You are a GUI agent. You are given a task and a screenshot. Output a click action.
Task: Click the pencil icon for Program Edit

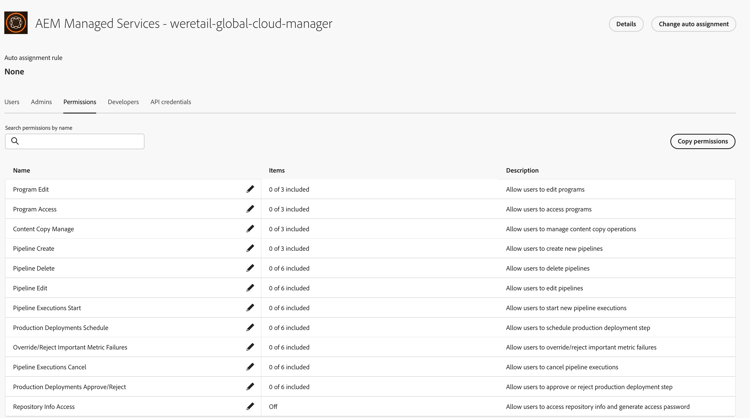(250, 189)
